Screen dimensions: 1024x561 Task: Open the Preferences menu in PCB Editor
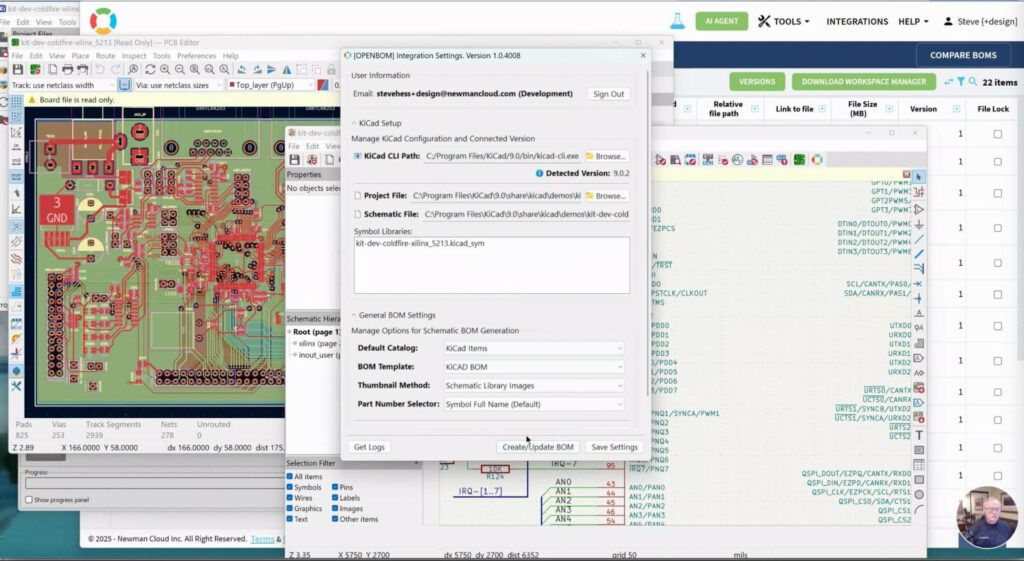click(196, 56)
